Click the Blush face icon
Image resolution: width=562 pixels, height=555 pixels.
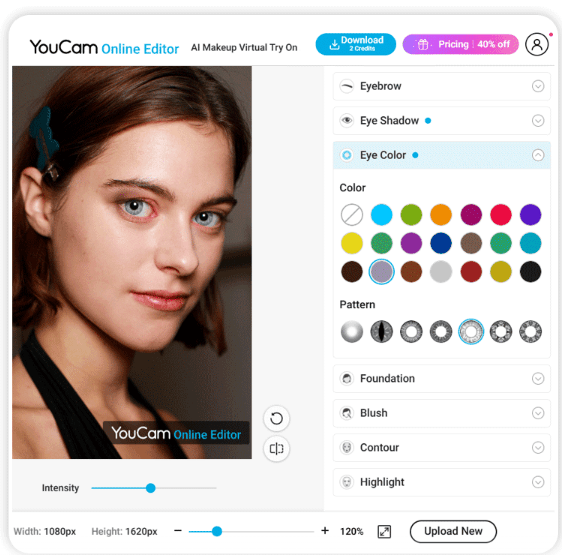coord(347,413)
